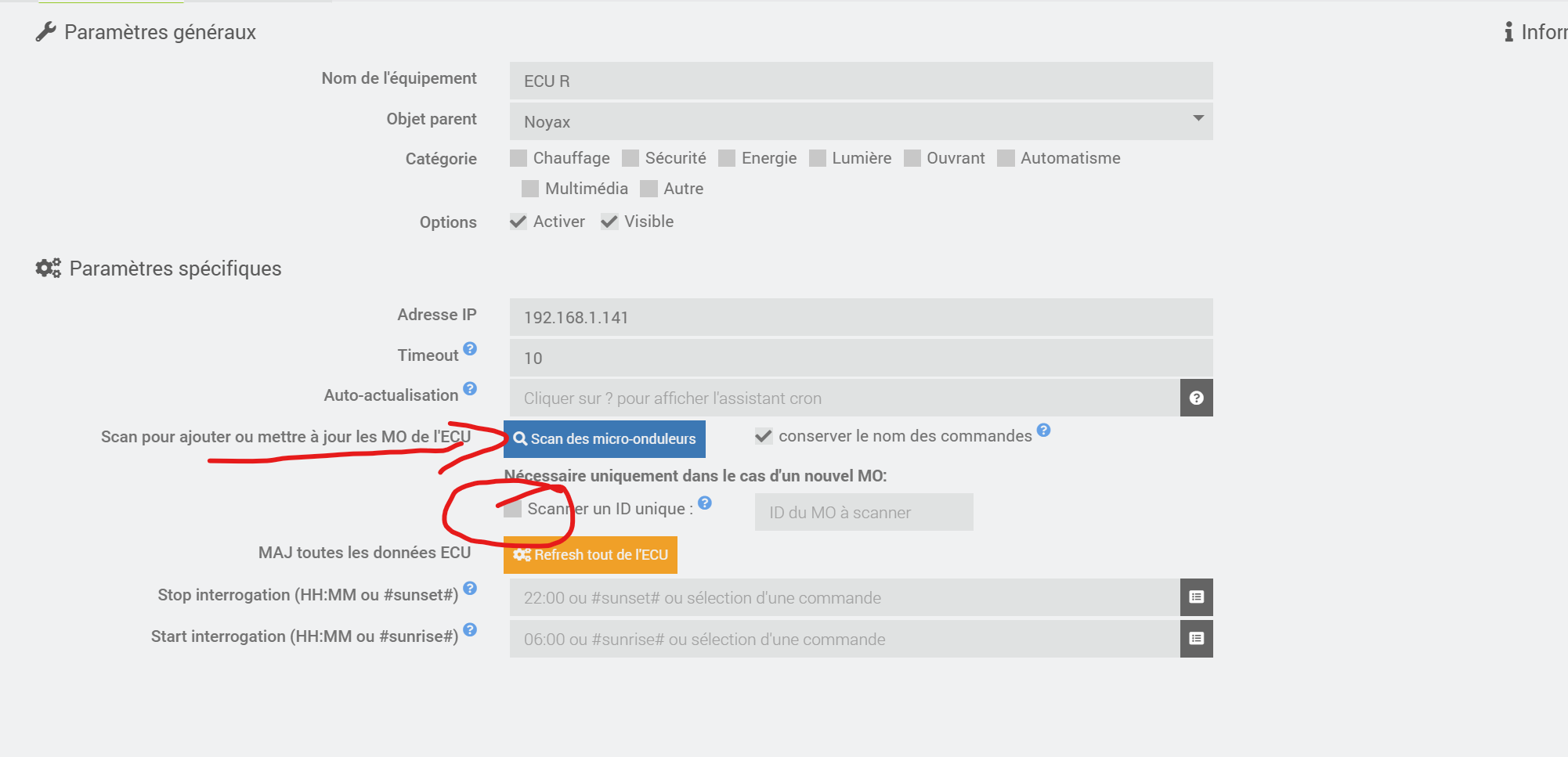Image resolution: width=1568 pixels, height=757 pixels.
Task: Uncheck the Activer option
Action: (x=518, y=222)
